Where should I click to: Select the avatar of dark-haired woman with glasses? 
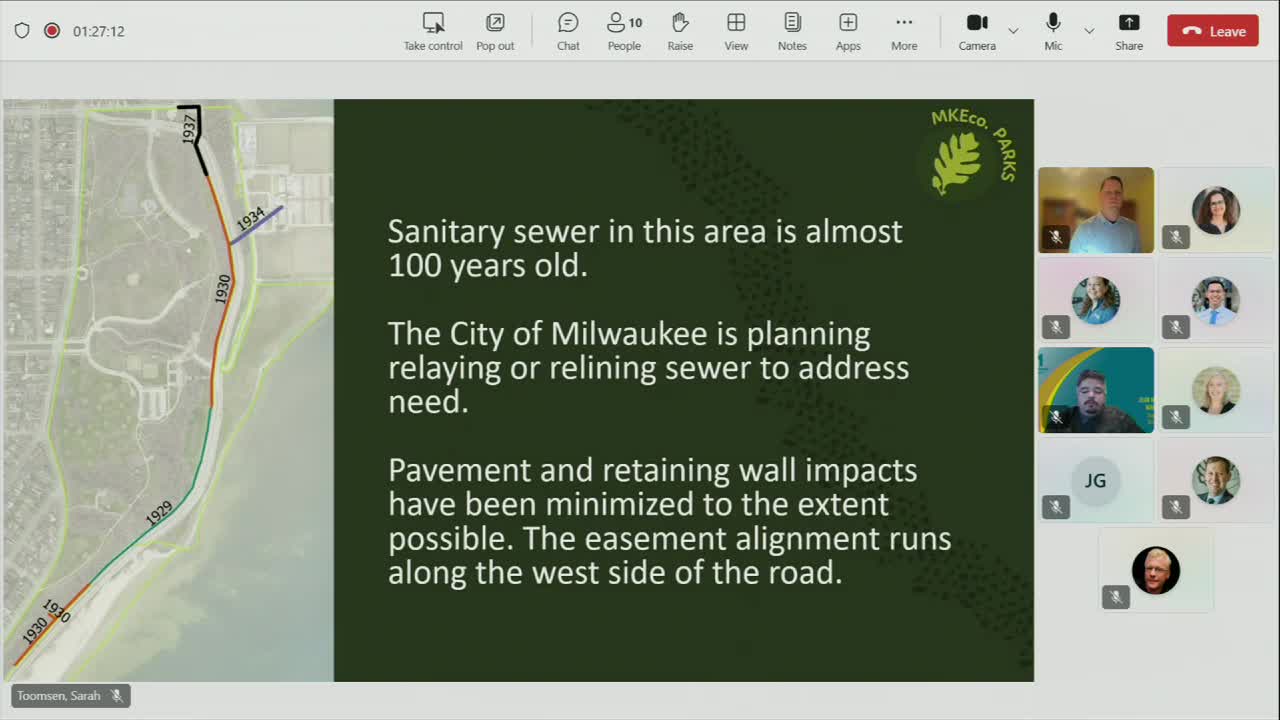1216,210
